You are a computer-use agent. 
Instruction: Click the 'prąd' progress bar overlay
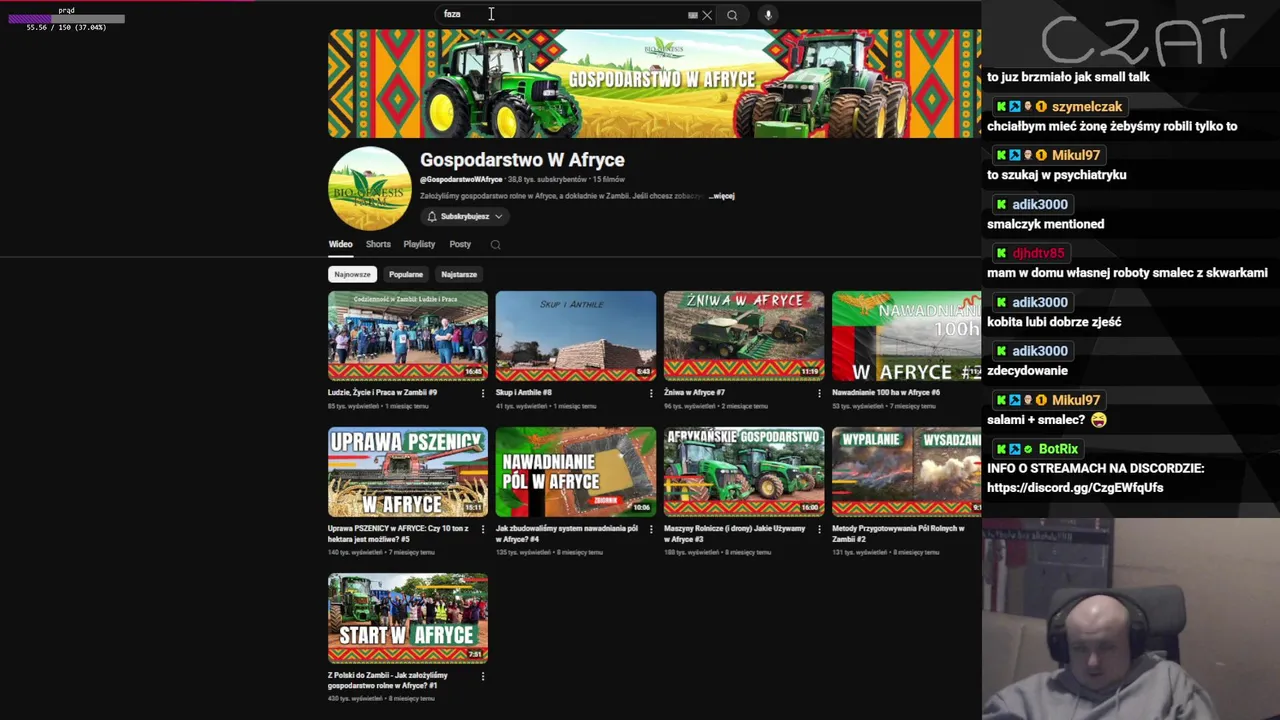coord(66,19)
